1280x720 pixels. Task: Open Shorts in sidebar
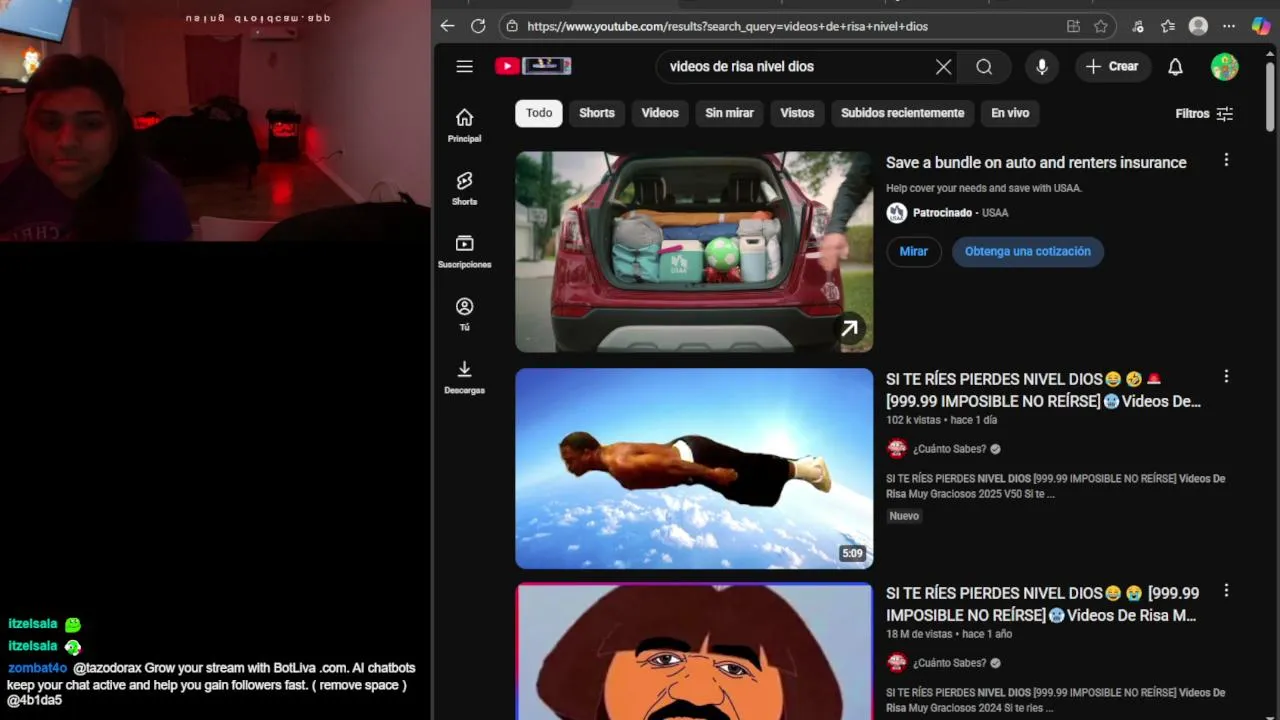pyautogui.click(x=464, y=188)
